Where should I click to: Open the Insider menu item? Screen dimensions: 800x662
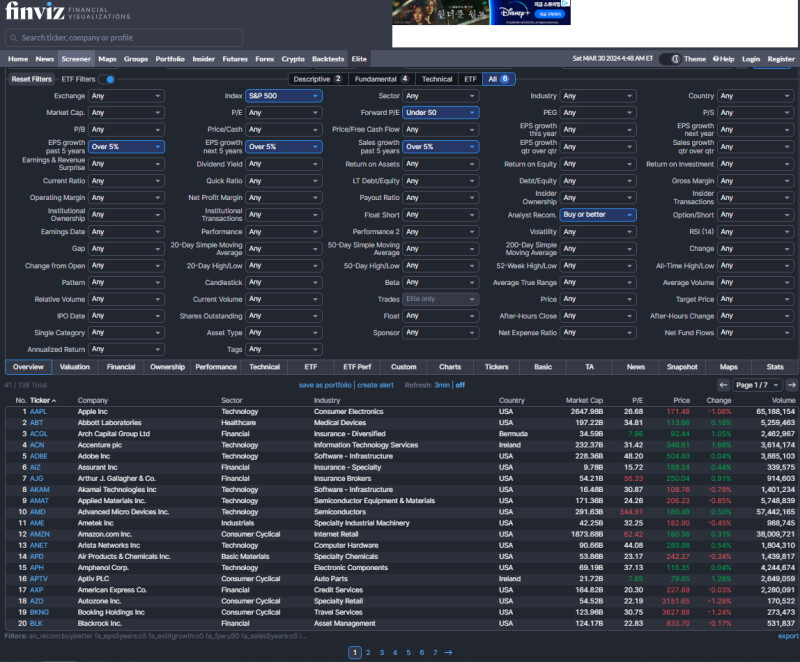[204, 59]
